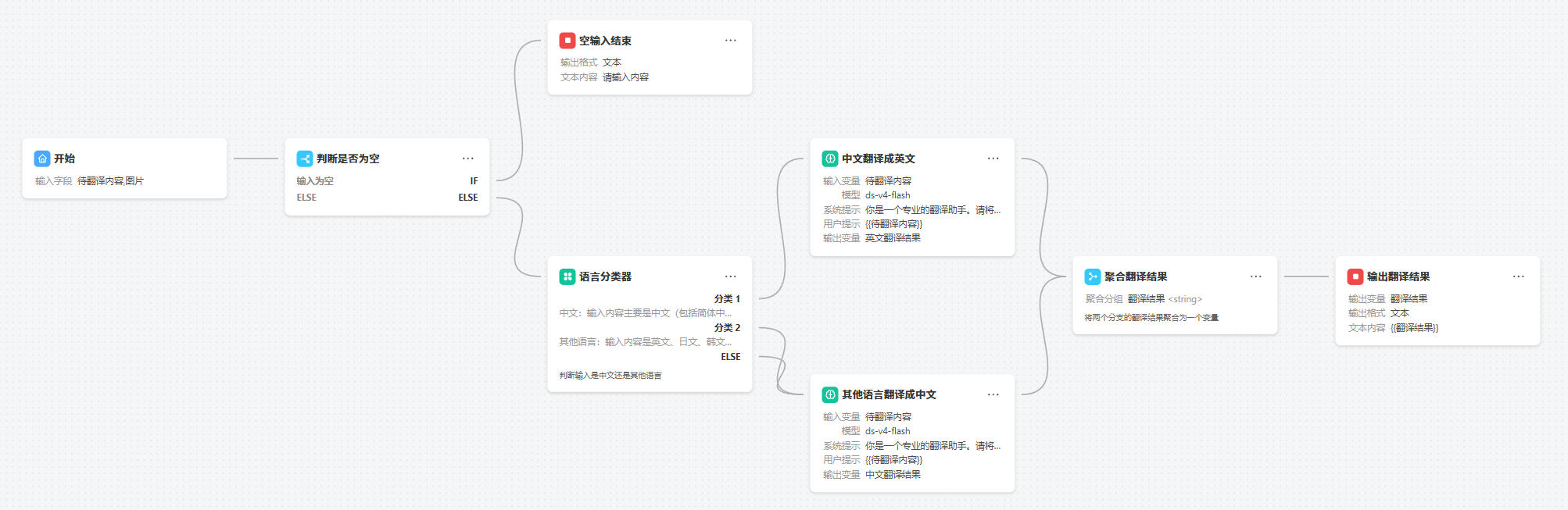1568x510 pixels.
Task: Open the more menu on 其他语言翻译成中文 node
Action: [x=993, y=394]
